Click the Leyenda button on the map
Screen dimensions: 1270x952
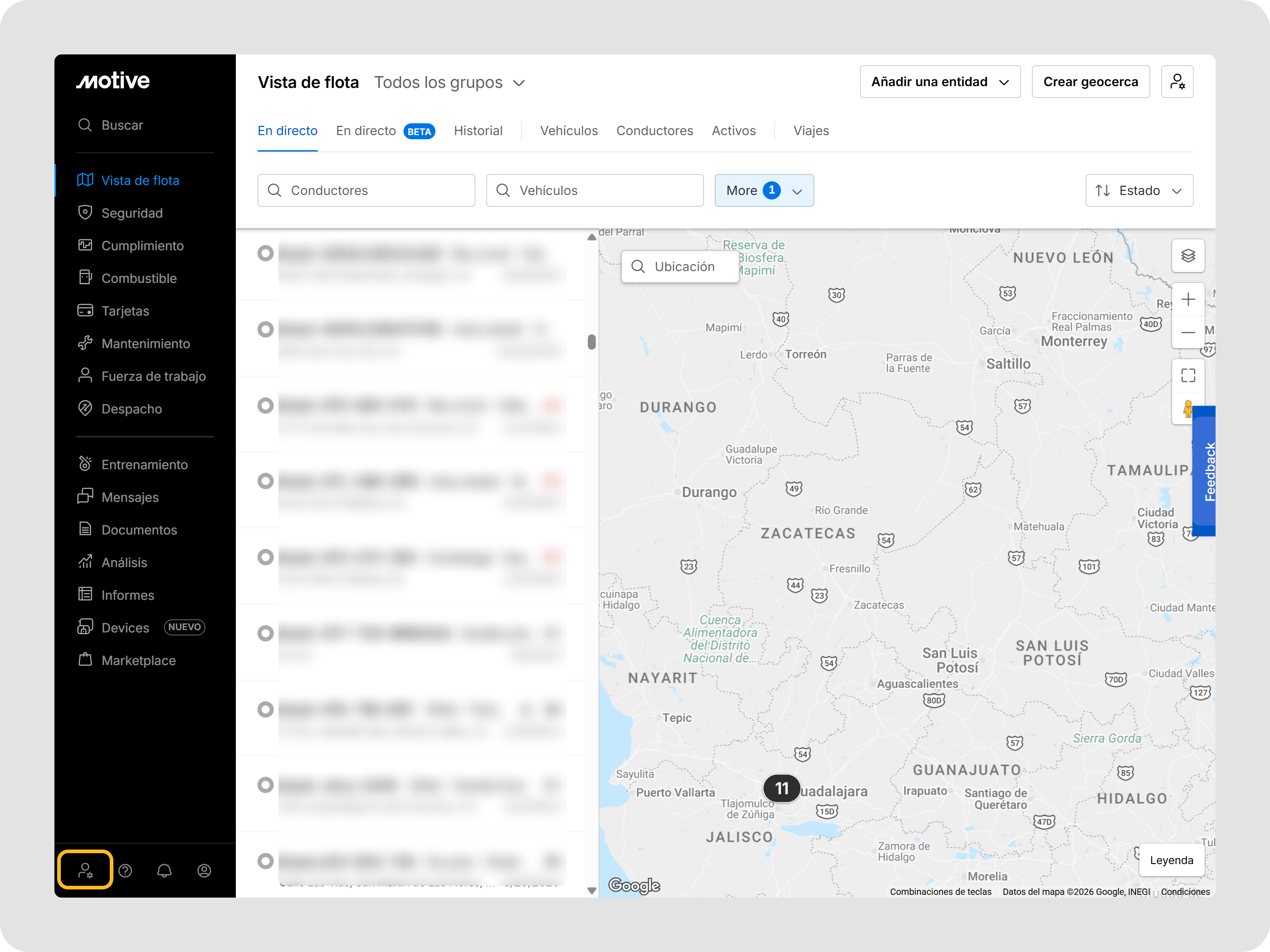pos(1171,860)
